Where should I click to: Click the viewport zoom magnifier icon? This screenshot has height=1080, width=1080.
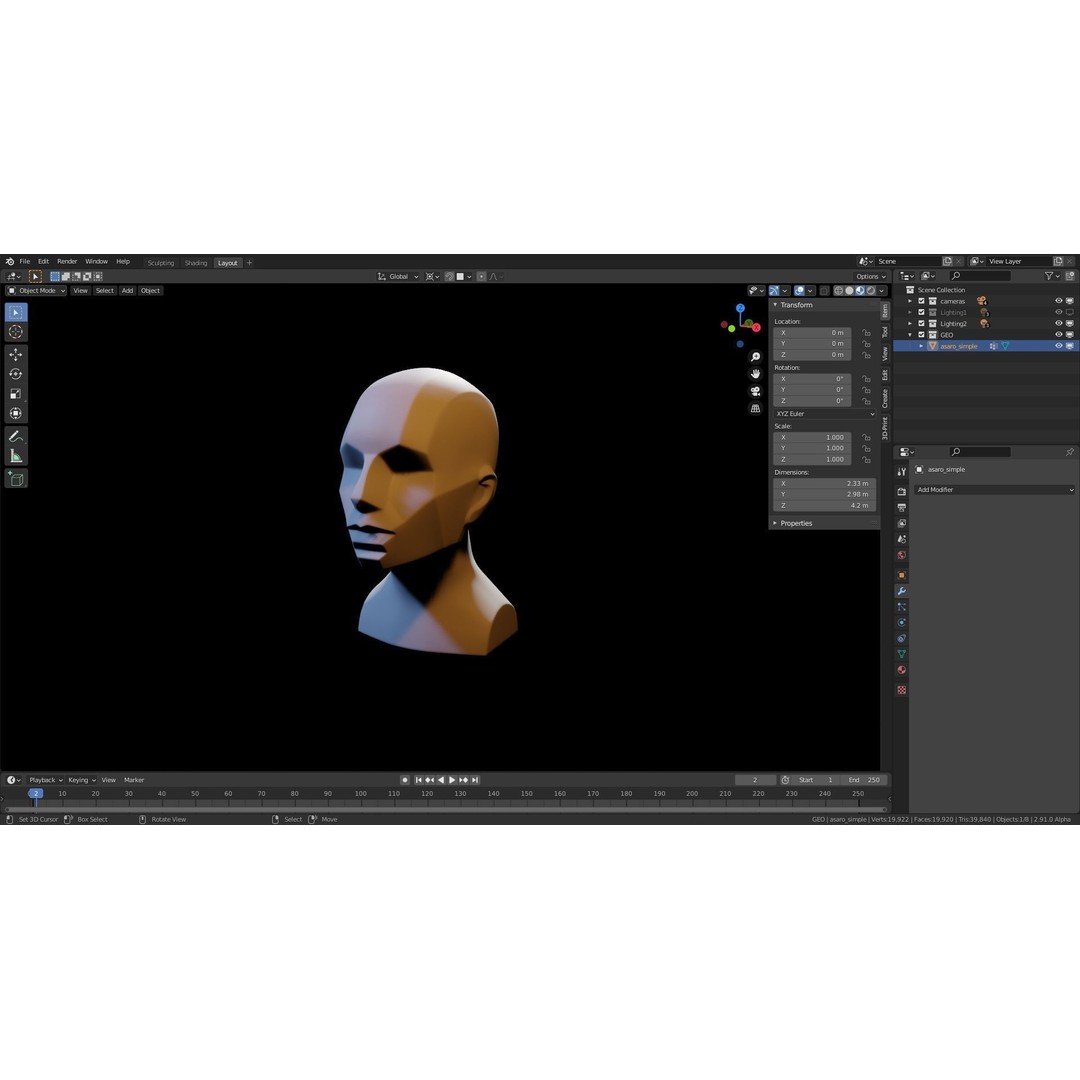click(x=755, y=357)
